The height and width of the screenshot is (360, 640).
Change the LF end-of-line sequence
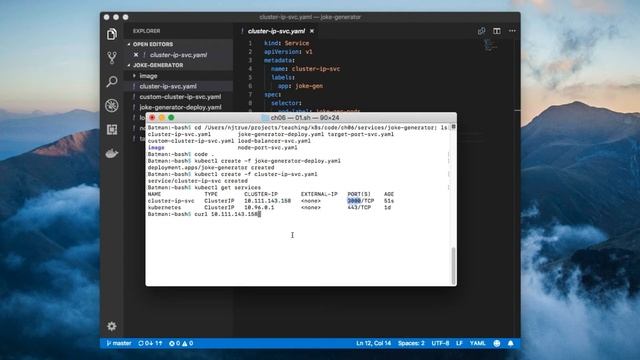coord(459,343)
